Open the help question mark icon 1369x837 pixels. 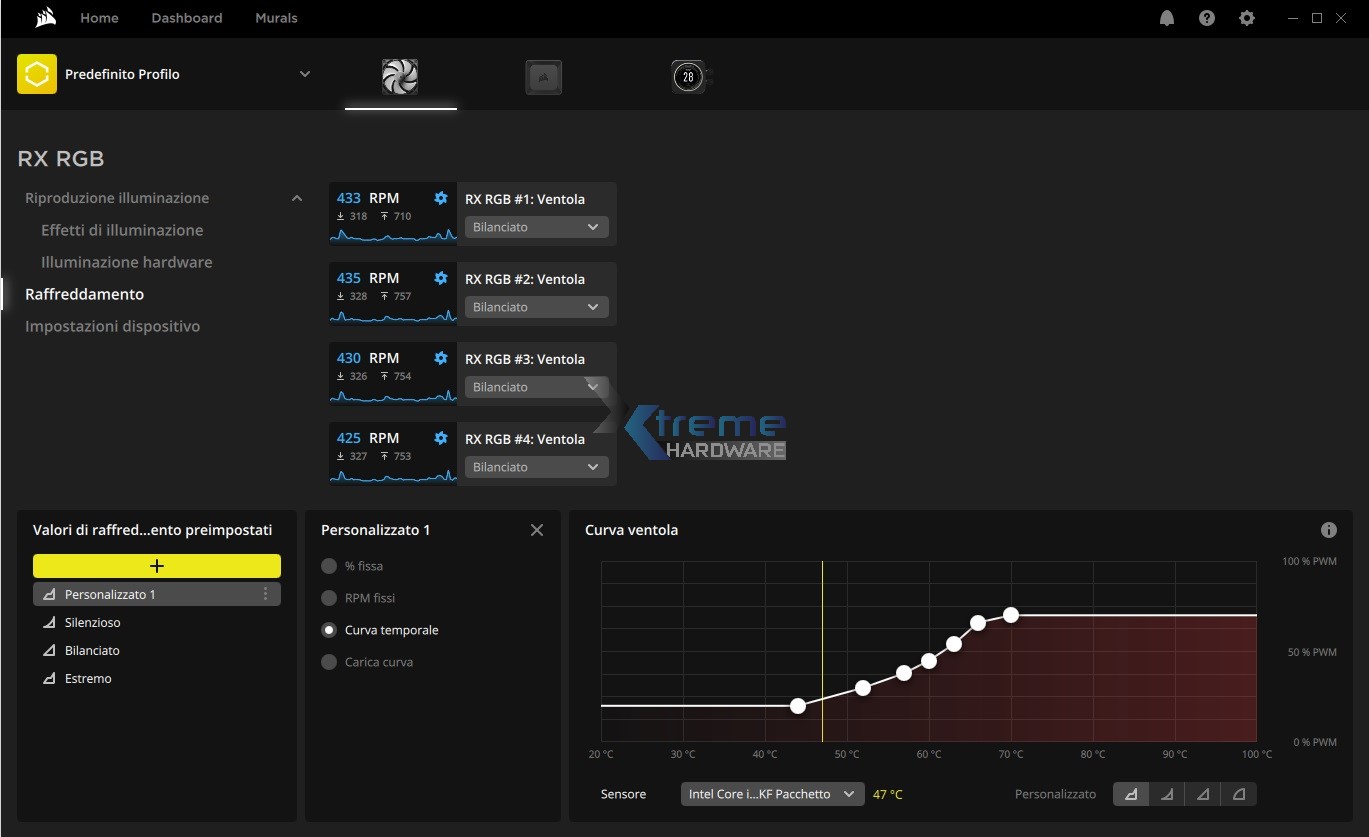[1207, 18]
